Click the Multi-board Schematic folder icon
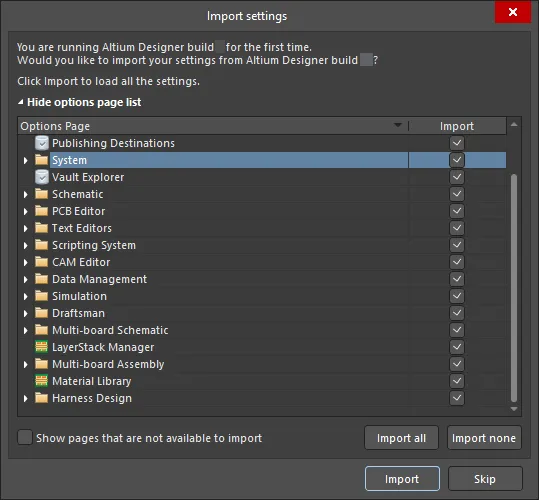Viewport: 539px width, 500px height. point(42,330)
